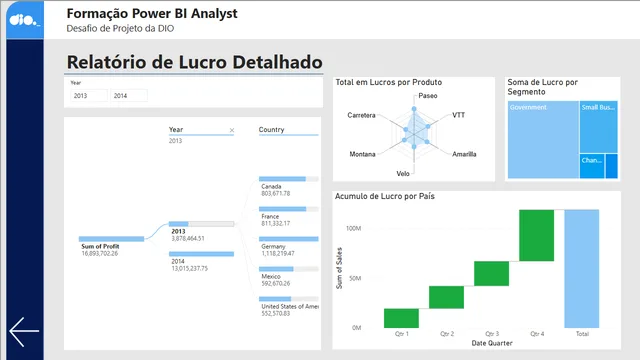The width and height of the screenshot is (640, 360).
Task: Click the Desafio de Projeto da DIO subtitle
Action: coord(120,29)
